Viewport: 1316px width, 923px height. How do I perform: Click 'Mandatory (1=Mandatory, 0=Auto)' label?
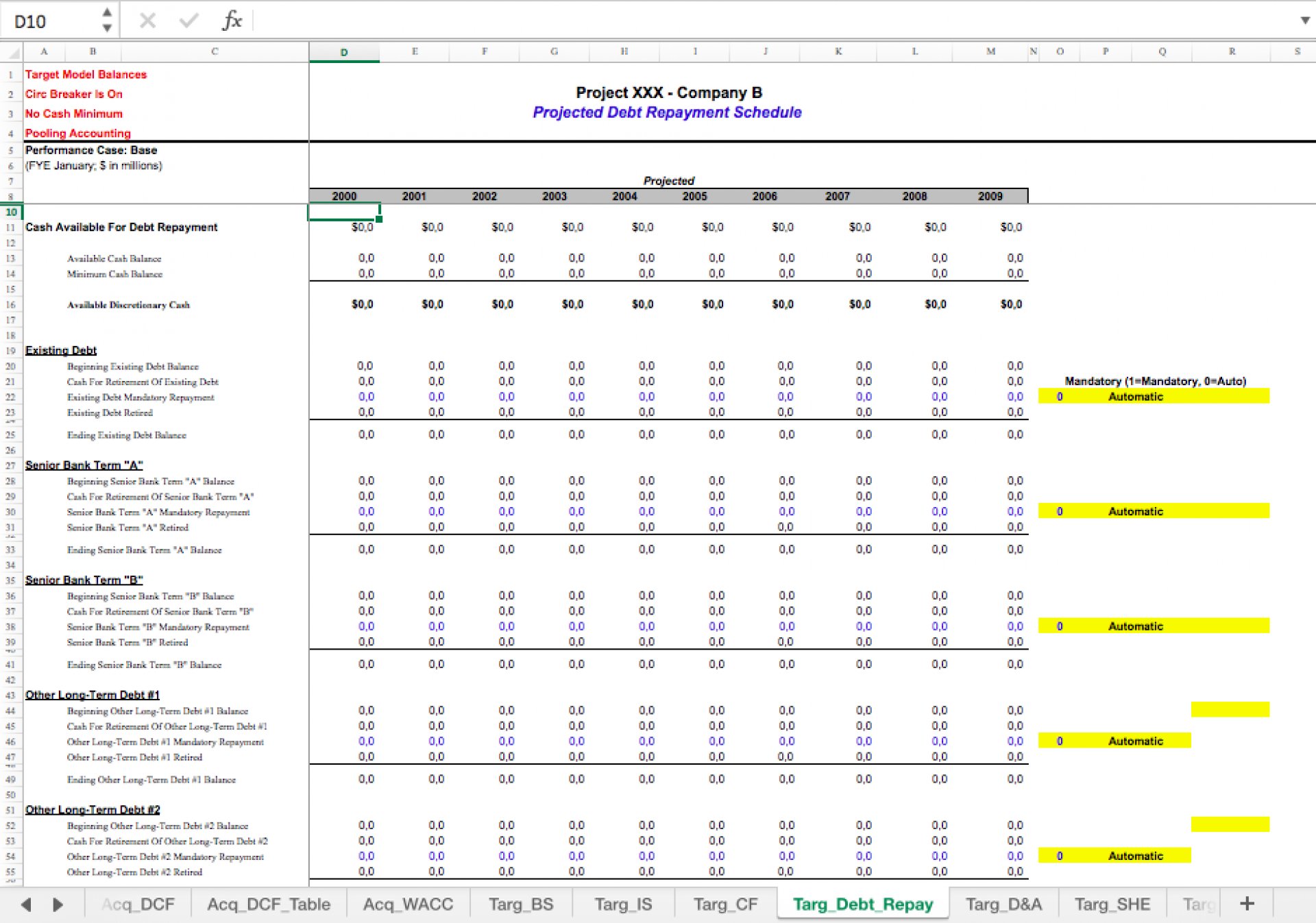click(1156, 381)
